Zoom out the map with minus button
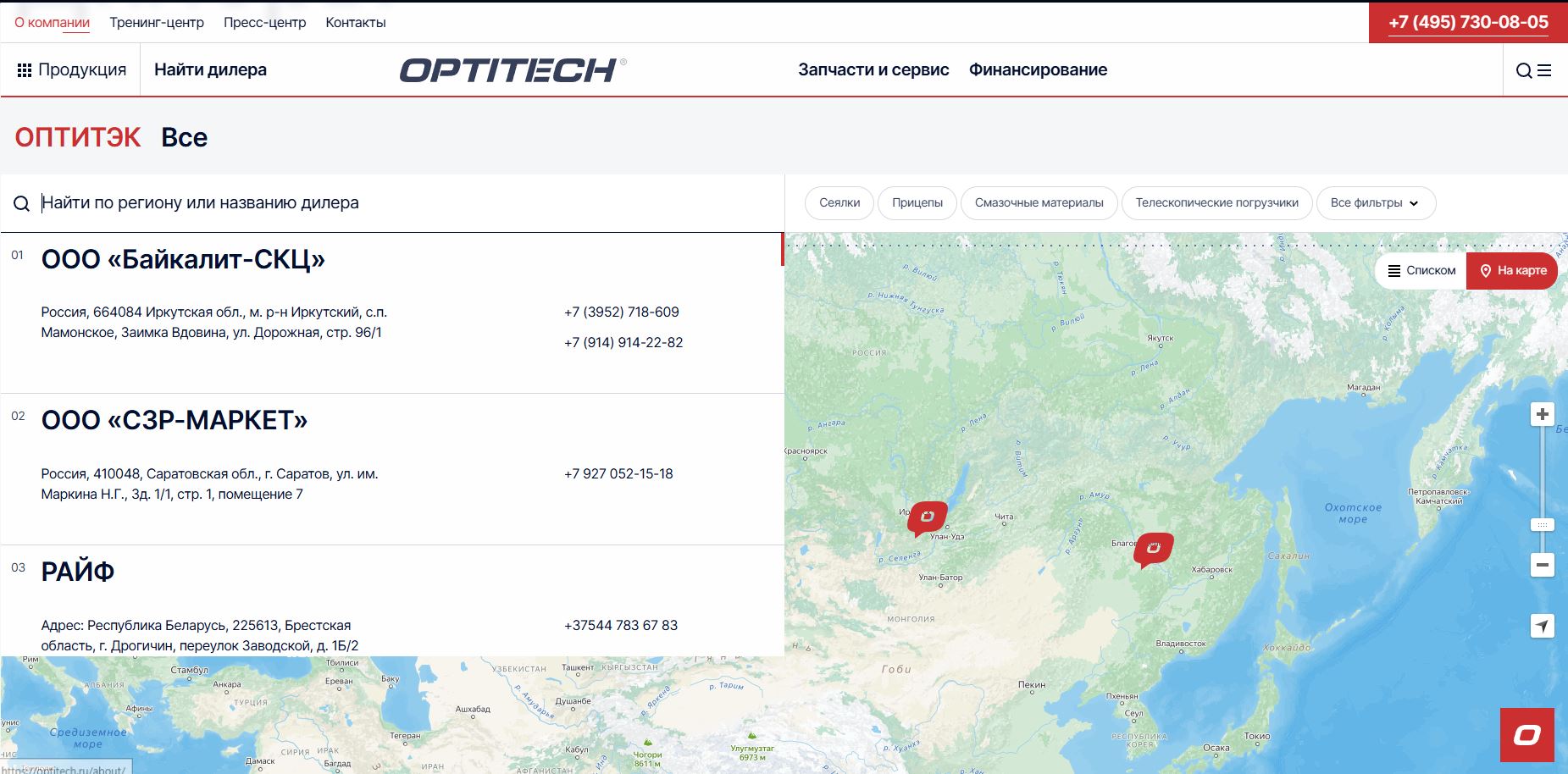The image size is (1568, 774). (x=1543, y=565)
